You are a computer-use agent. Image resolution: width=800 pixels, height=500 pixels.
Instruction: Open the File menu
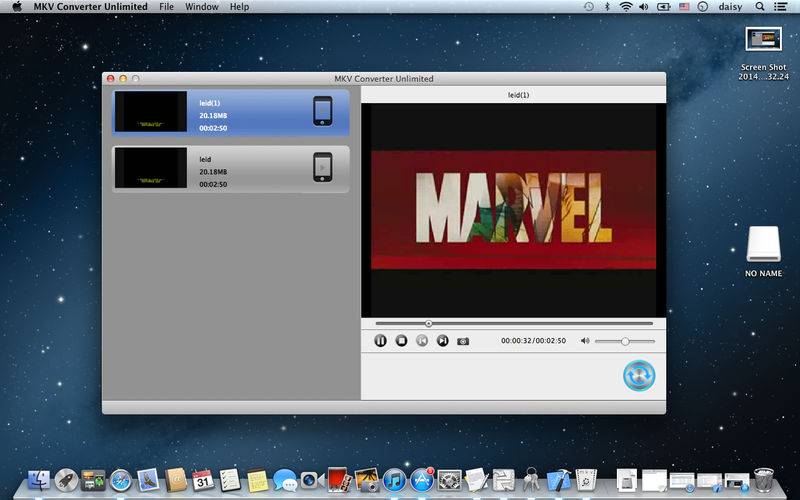pyautogui.click(x=166, y=7)
